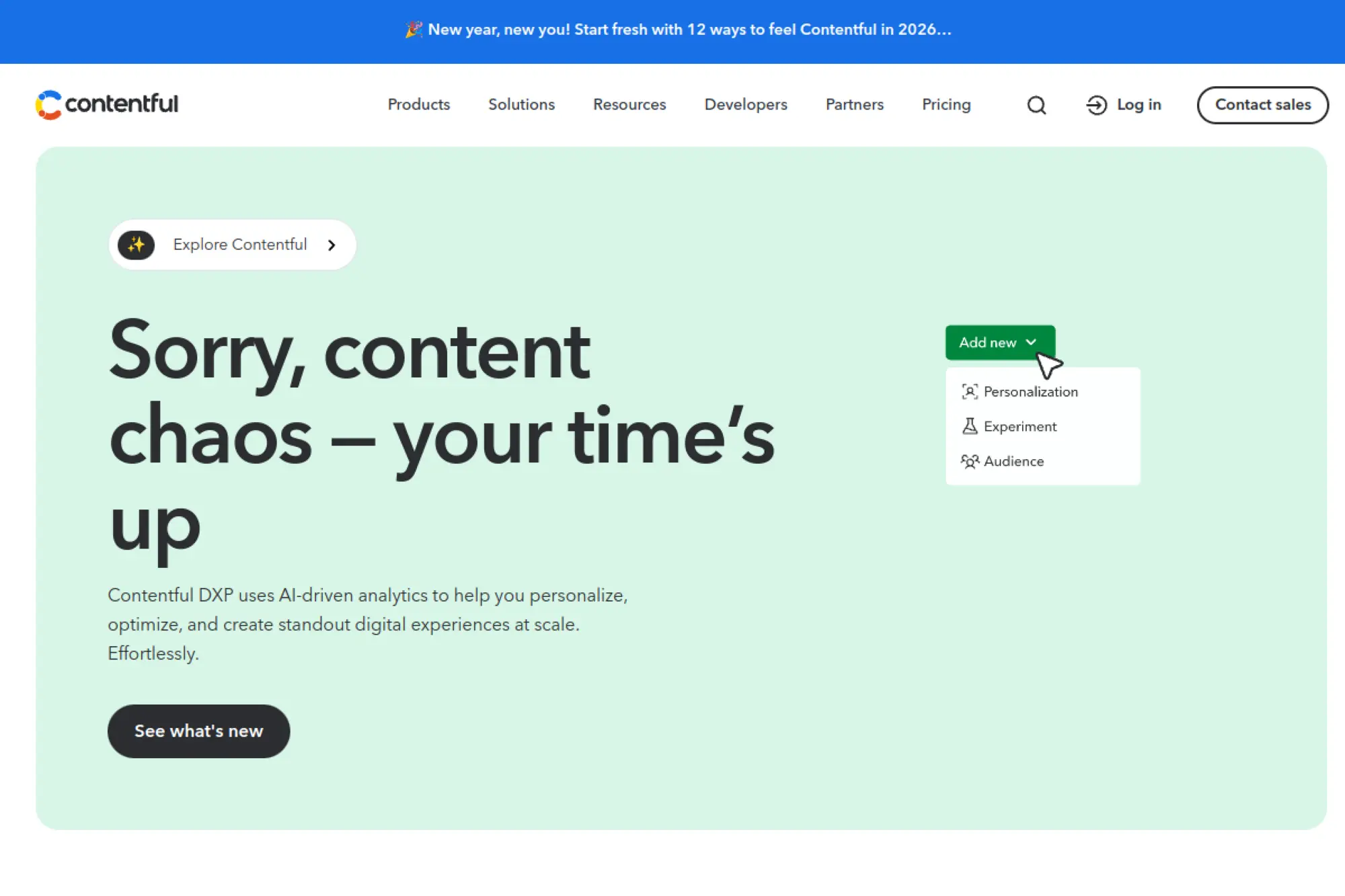Open the Partners menu
Viewport: 1345px width, 896px height.
tap(854, 105)
